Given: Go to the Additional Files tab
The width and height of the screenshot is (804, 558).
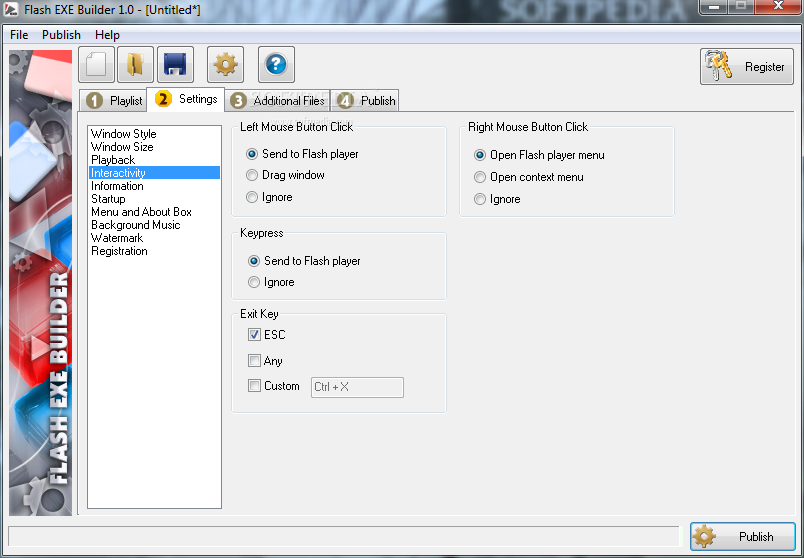Looking at the screenshot, I should [x=277, y=101].
